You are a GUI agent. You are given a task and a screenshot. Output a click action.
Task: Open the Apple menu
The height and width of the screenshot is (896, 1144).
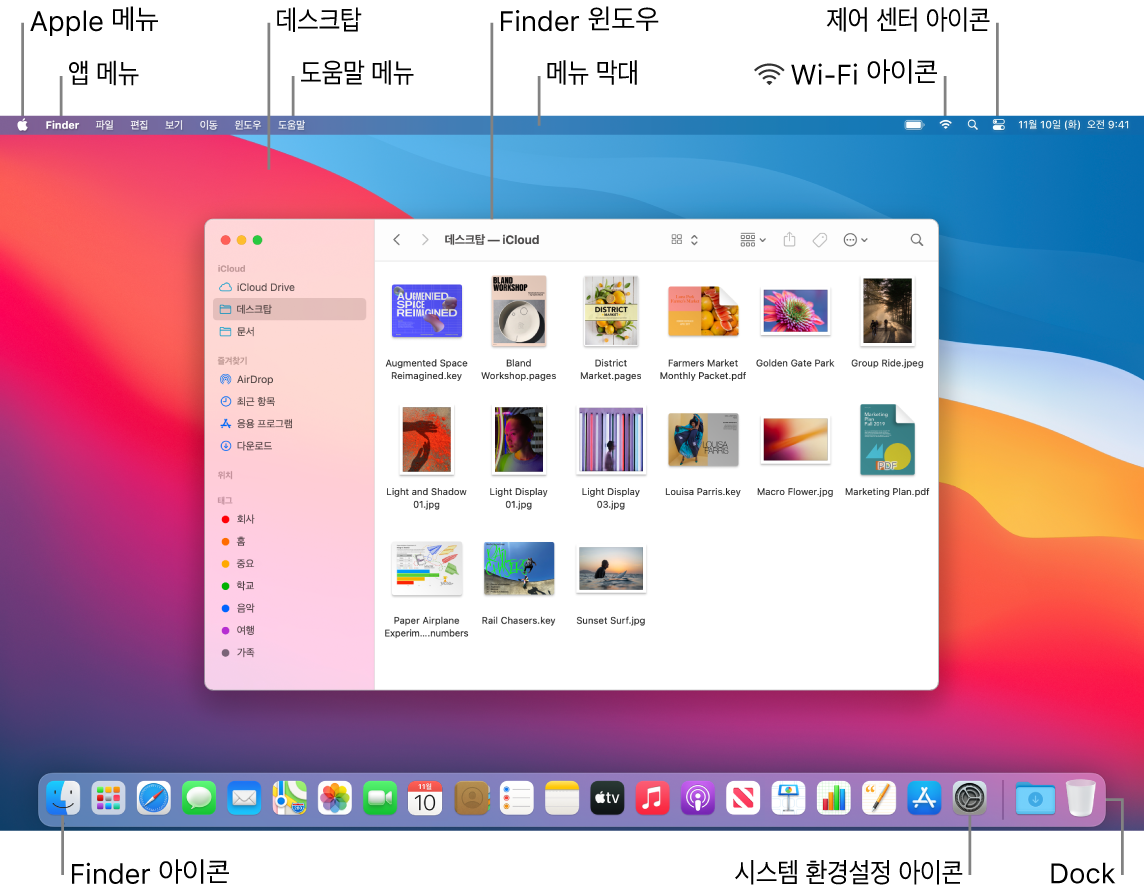21,124
